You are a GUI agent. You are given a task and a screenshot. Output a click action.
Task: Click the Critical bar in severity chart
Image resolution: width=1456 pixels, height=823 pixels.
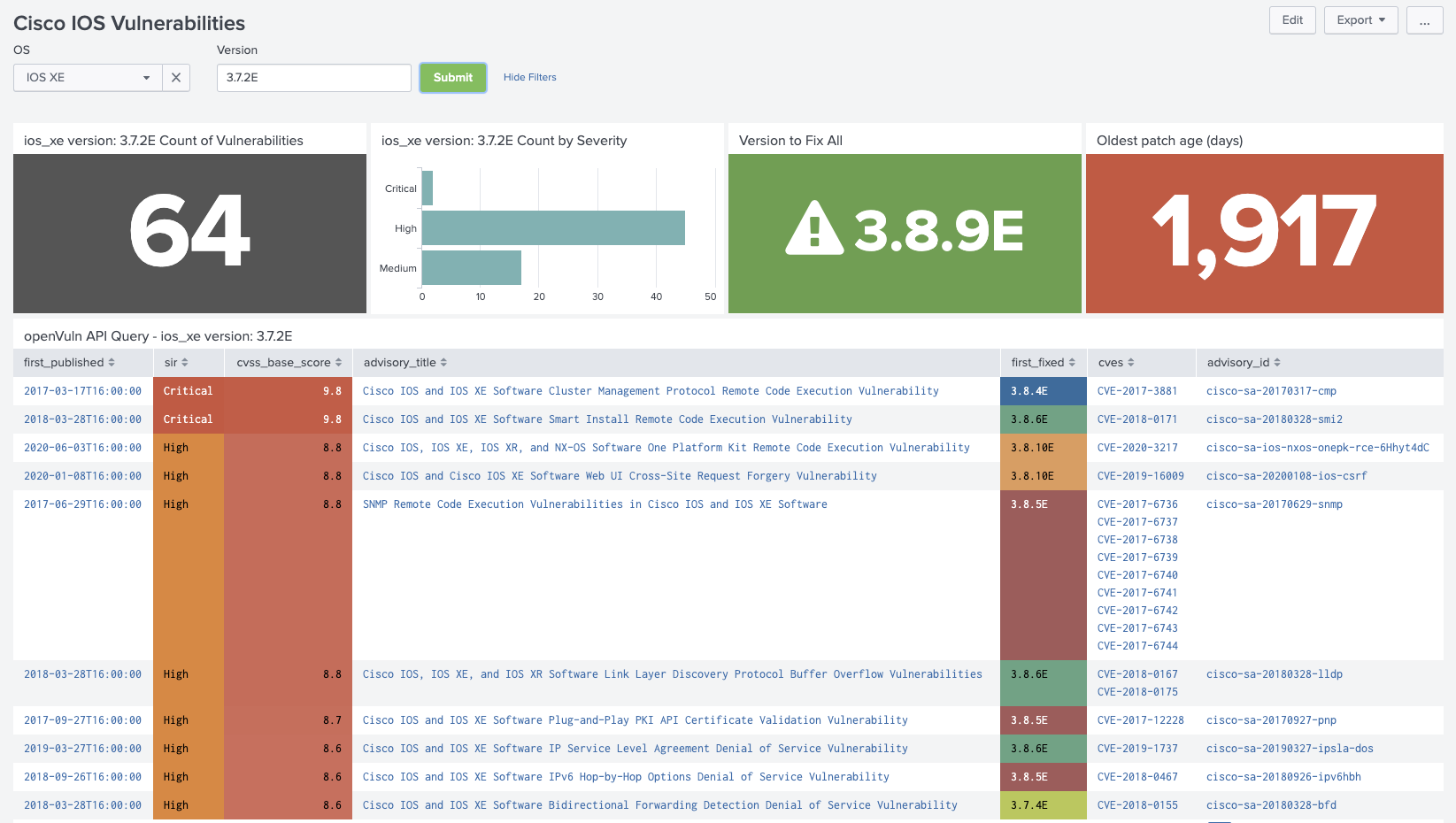point(428,188)
